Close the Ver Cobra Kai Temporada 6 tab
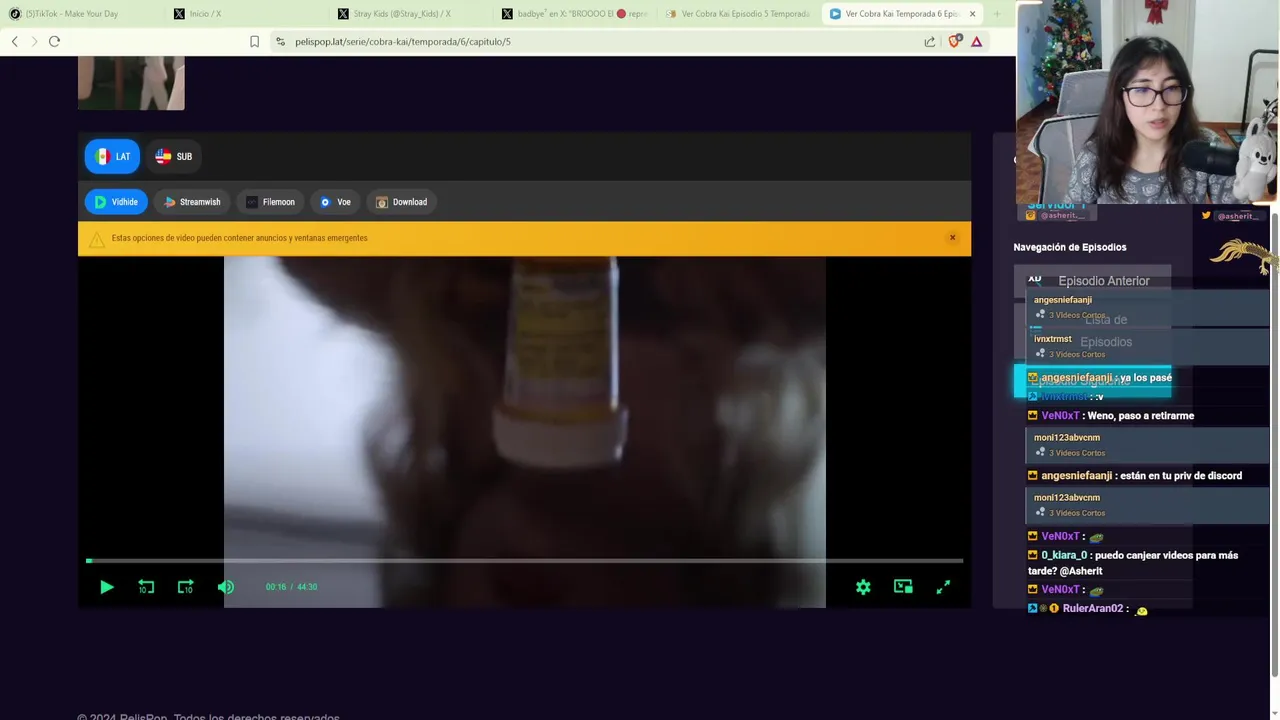Image resolution: width=1280 pixels, height=720 pixels. 972,14
